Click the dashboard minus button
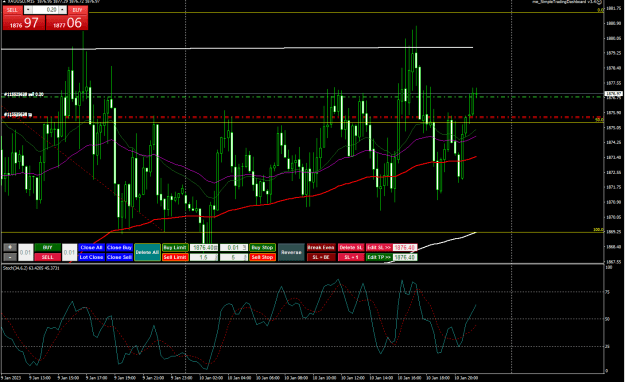Viewport: 625px width, 382px height. pos(10,257)
